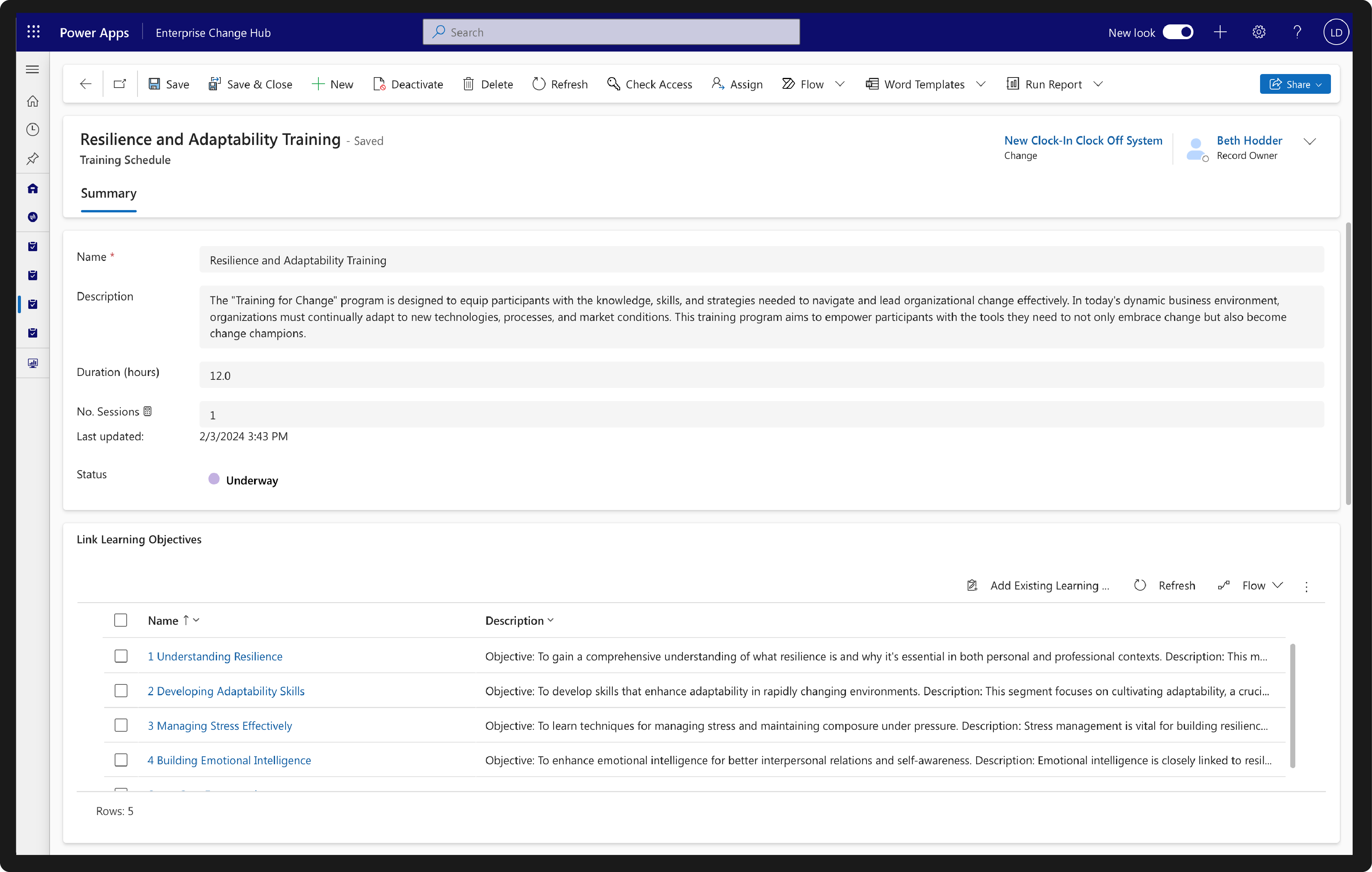Screen dimensions: 1372x872
Task: Click the Home icon in the left sidebar
Action: click(33, 101)
